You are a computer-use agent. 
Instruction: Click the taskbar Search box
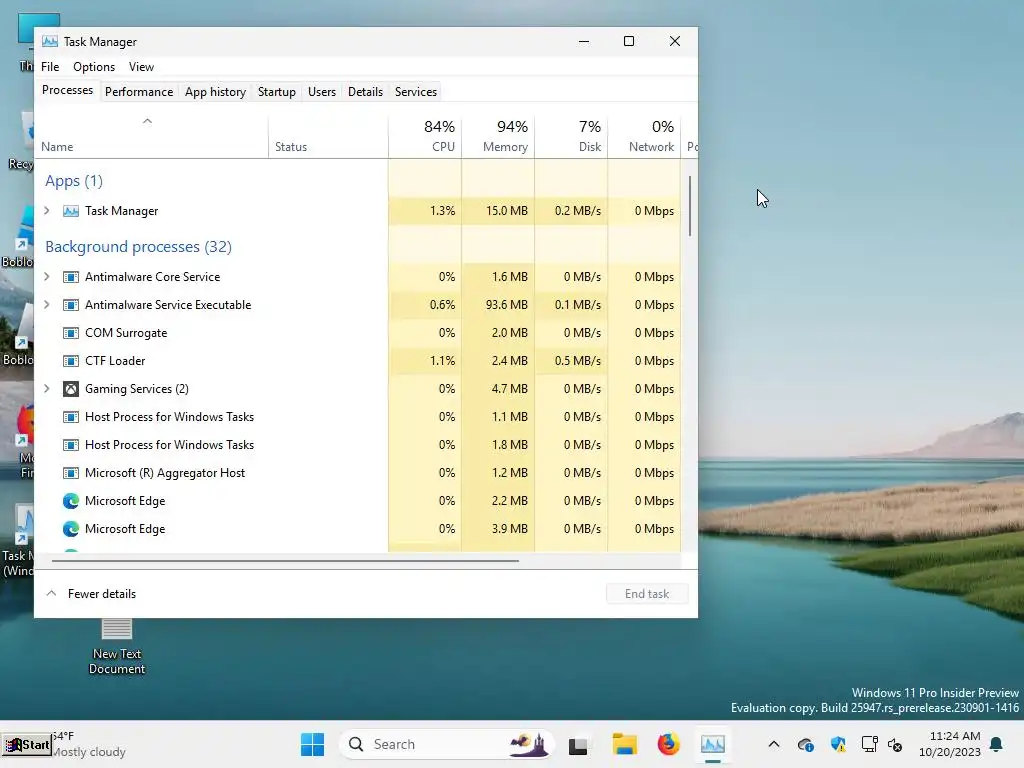(x=447, y=744)
